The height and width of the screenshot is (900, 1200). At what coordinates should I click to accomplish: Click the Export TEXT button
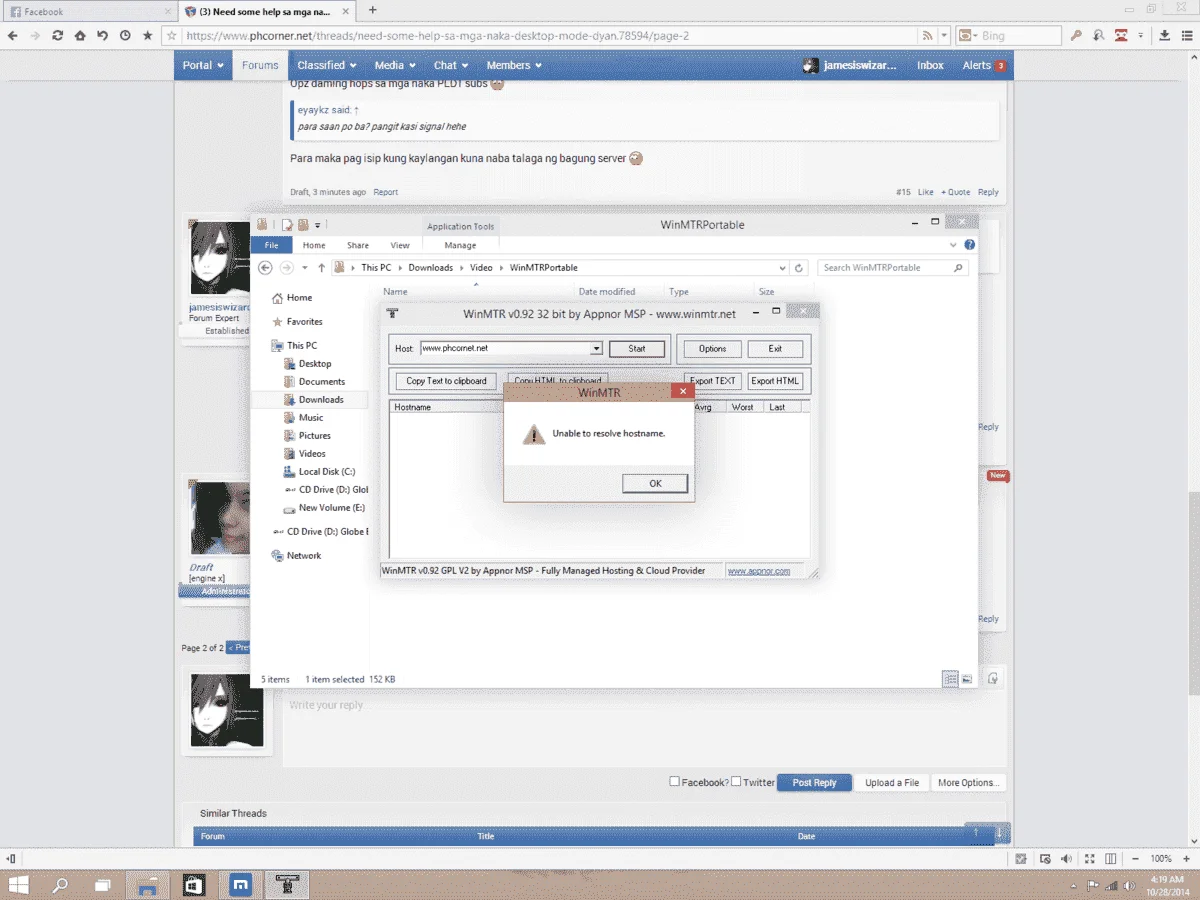pyautogui.click(x=712, y=381)
